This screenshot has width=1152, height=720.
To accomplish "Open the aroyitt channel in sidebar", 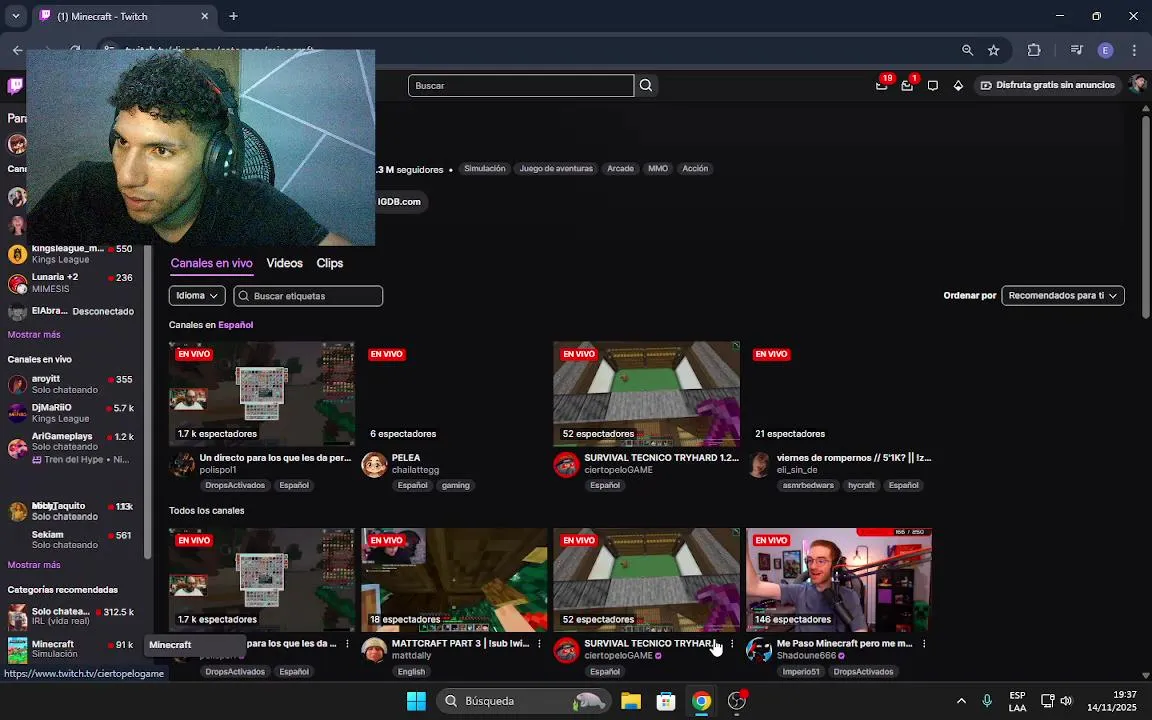I will tap(72, 384).
